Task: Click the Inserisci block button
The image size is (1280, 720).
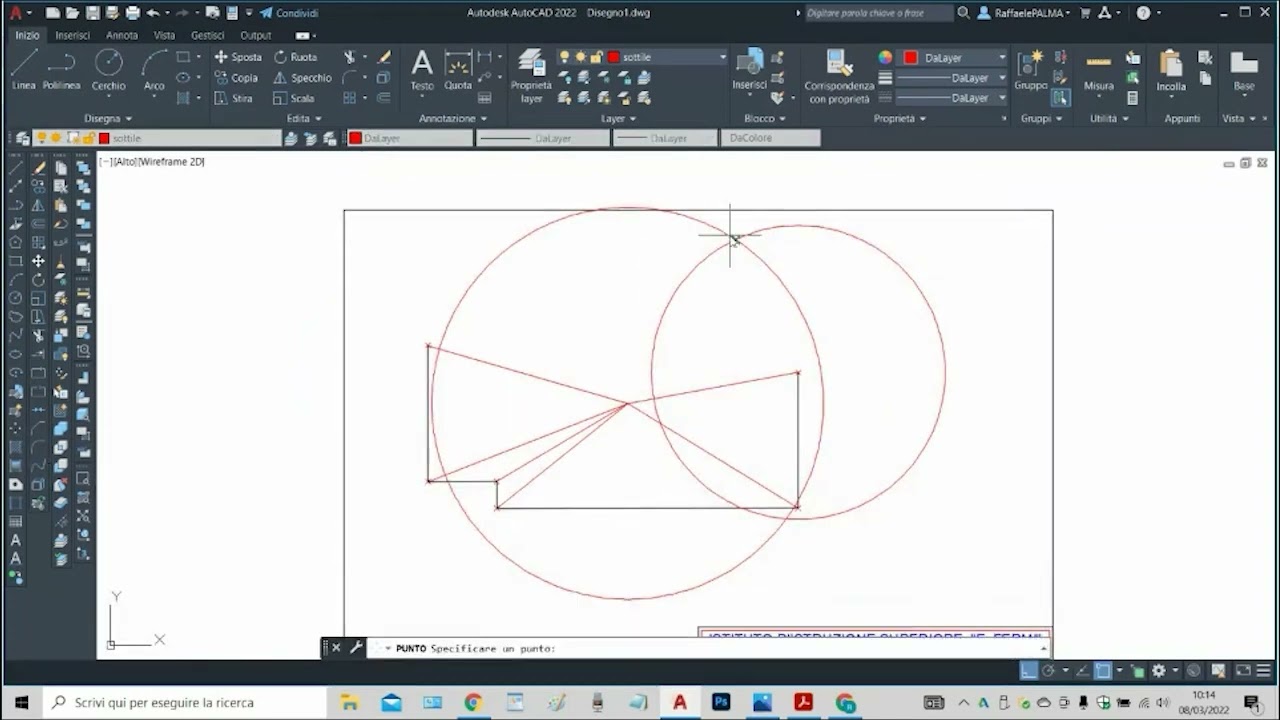Action: tap(749, 70)
